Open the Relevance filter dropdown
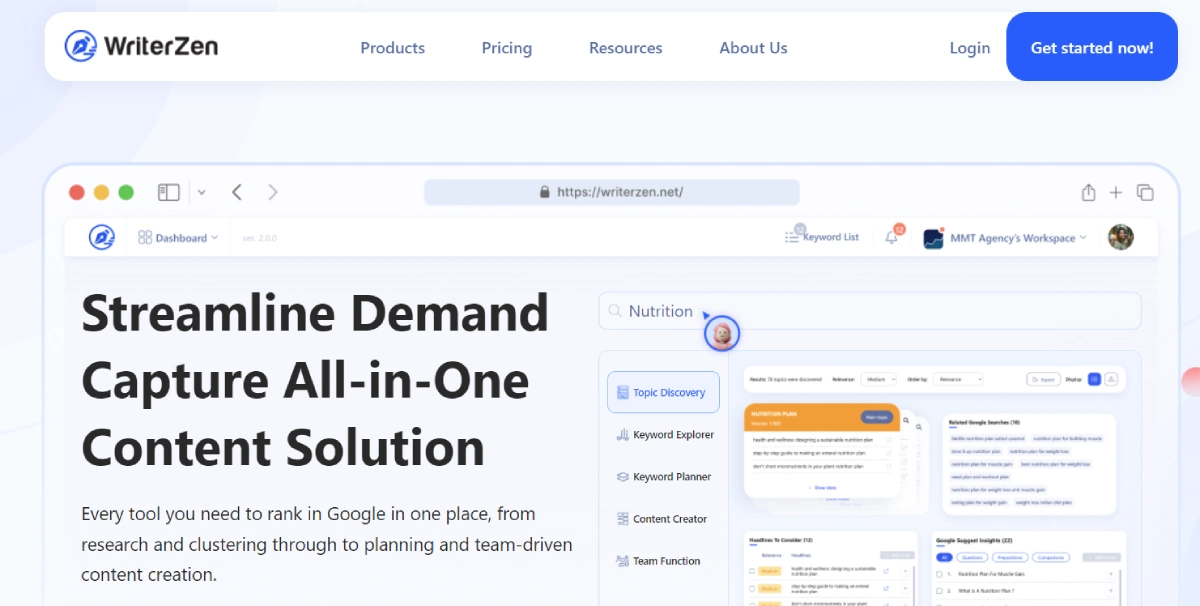This screenshot has height=606, width=1200. [878, 380]
